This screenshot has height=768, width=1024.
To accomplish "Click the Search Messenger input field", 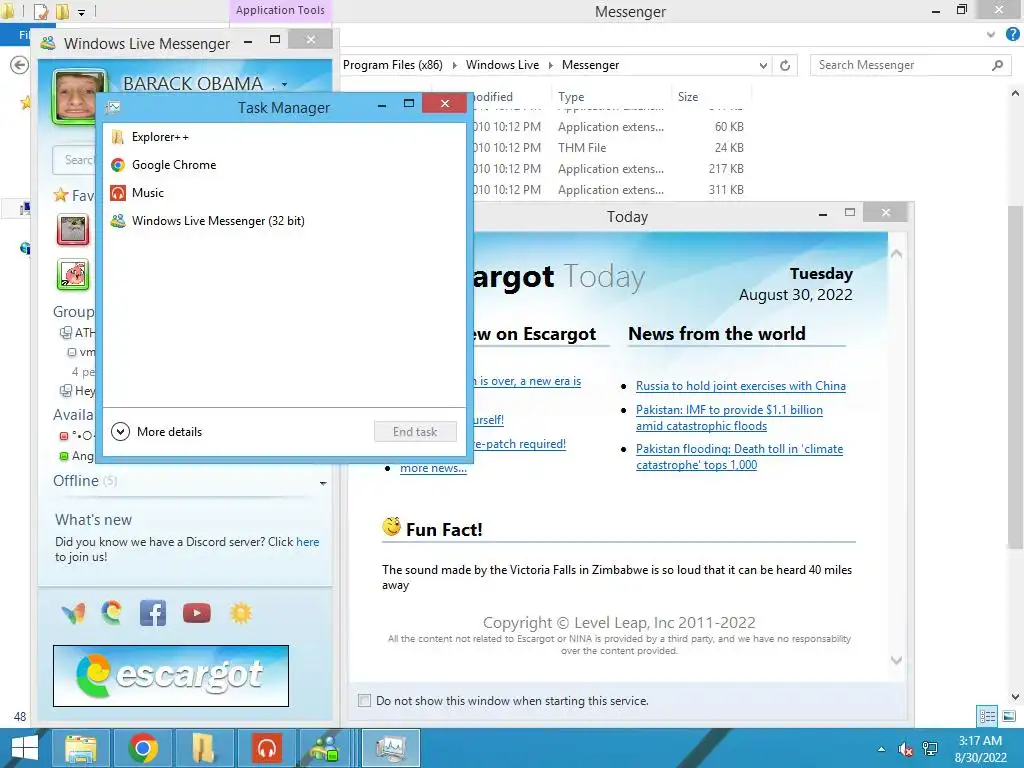I will [910, 65].
